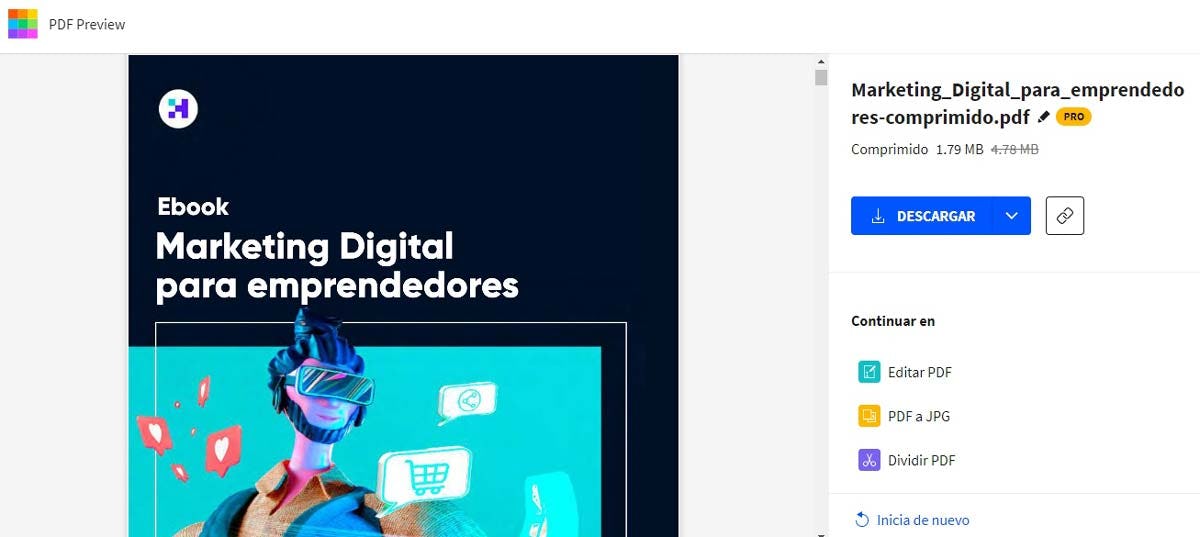Viewport: 1200px width, 537px height.
Task: Click the download arrow icon in the DESCARGAR button
Action: tap(878, 216)
